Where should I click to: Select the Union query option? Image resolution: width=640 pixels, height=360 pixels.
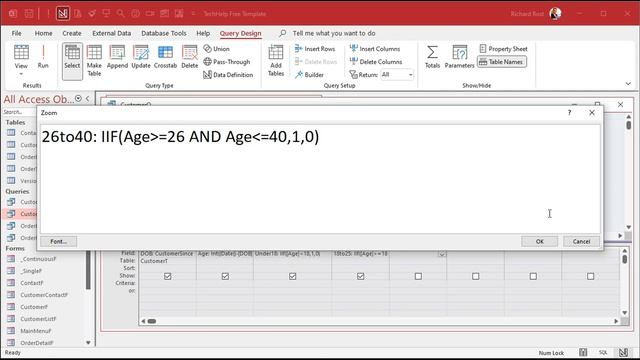[217, 49]
